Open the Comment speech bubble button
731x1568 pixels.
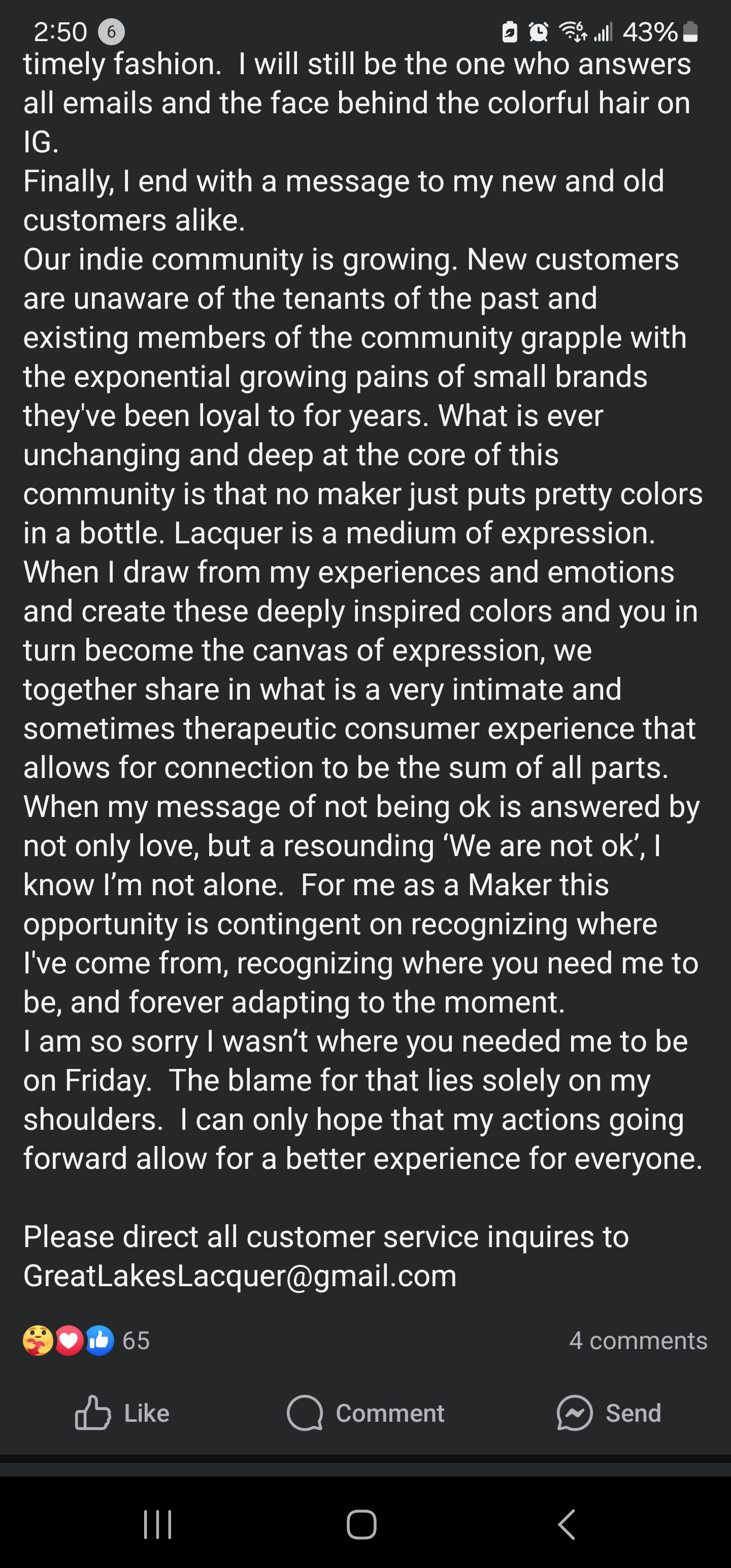[x=365, y=1413]
